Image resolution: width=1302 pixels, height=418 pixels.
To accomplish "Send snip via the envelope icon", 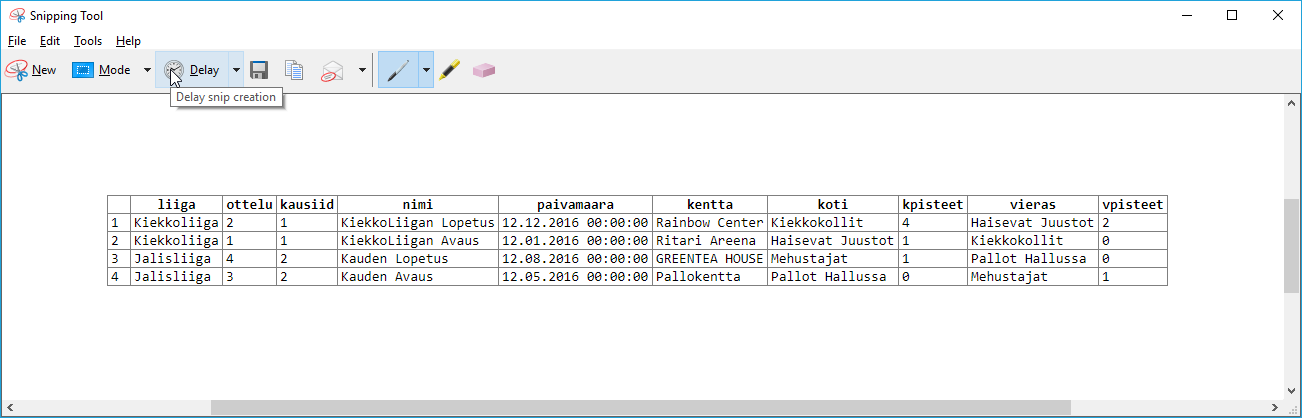I will click(x=332, y=71).
